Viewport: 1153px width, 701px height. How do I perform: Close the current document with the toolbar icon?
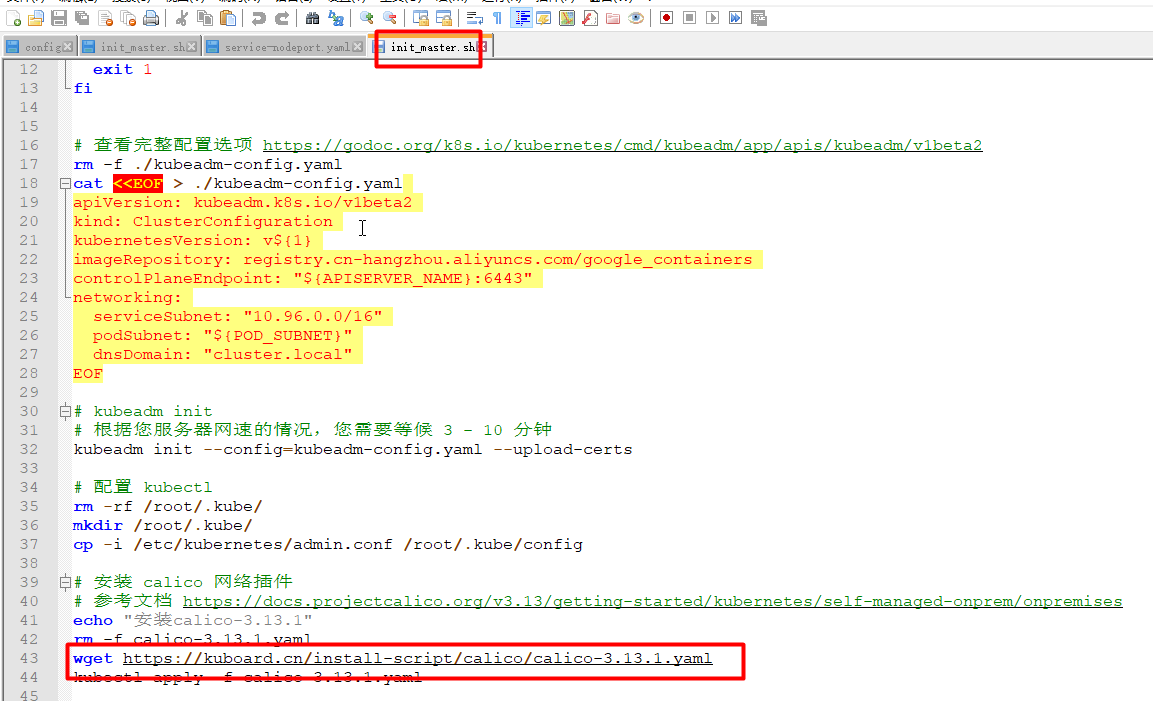[x=105, y=18]
